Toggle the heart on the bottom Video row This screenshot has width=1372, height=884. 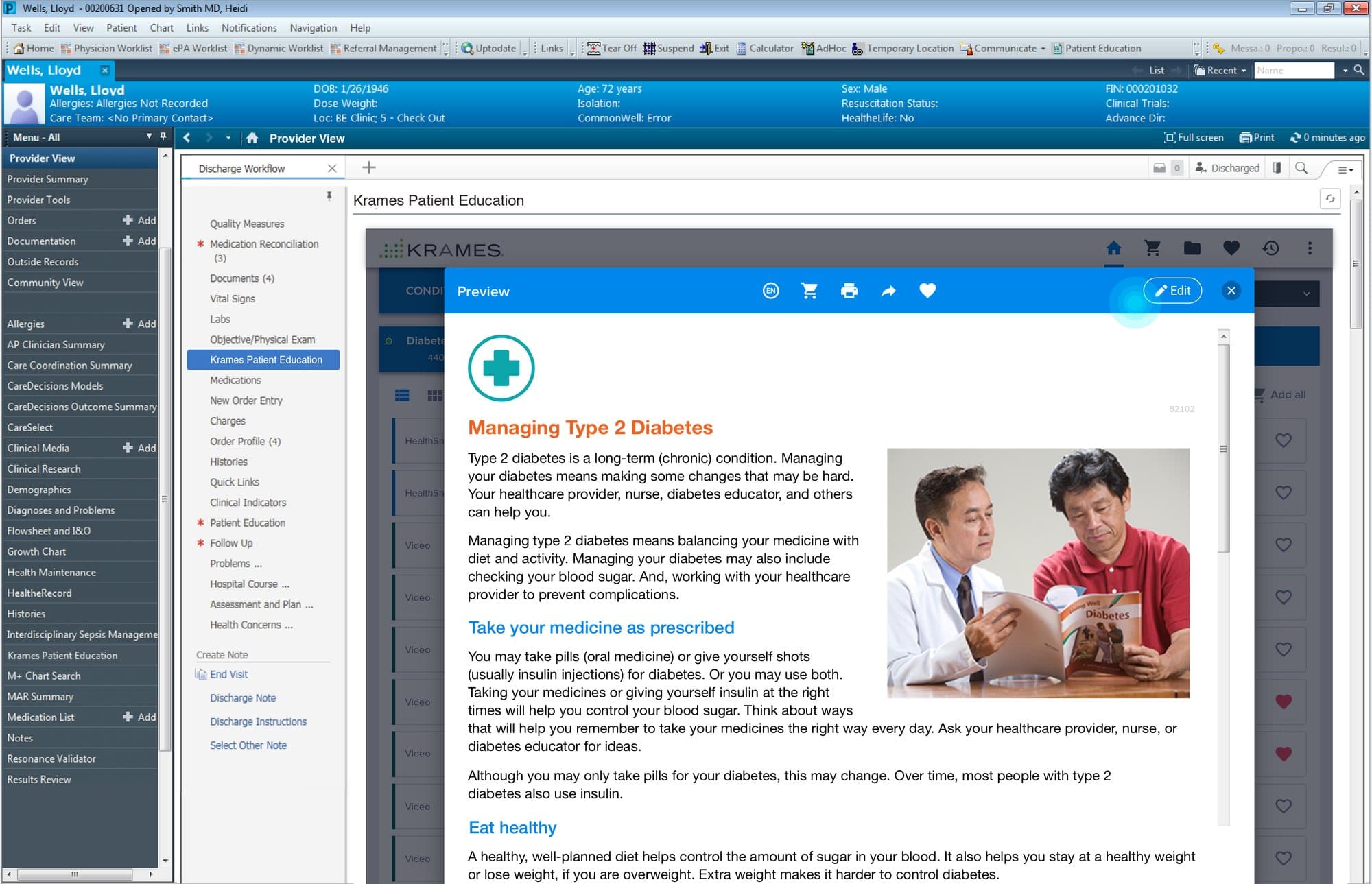click(x=1284, y=858)
